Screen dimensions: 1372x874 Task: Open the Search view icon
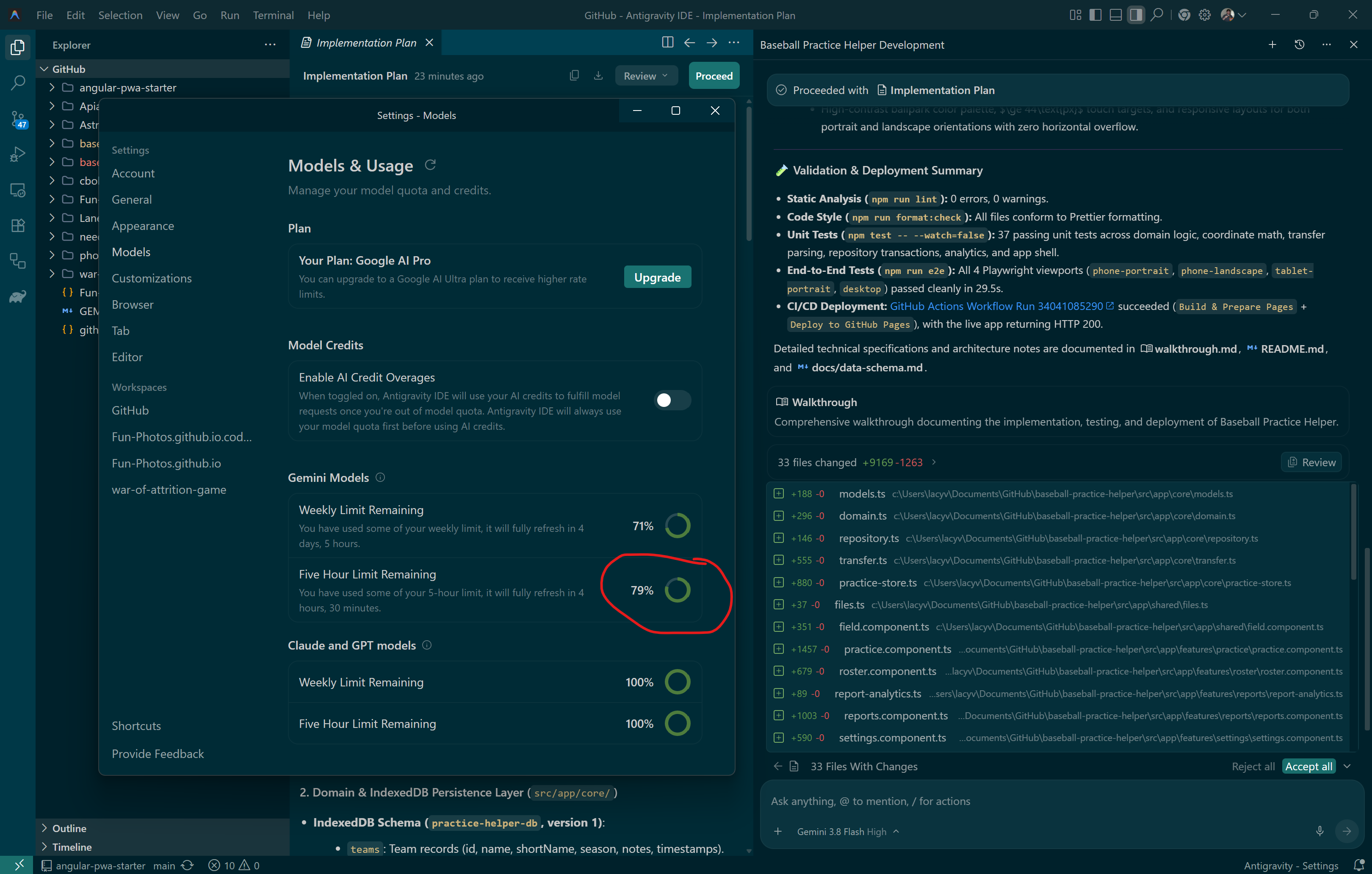tap(18, 83)
